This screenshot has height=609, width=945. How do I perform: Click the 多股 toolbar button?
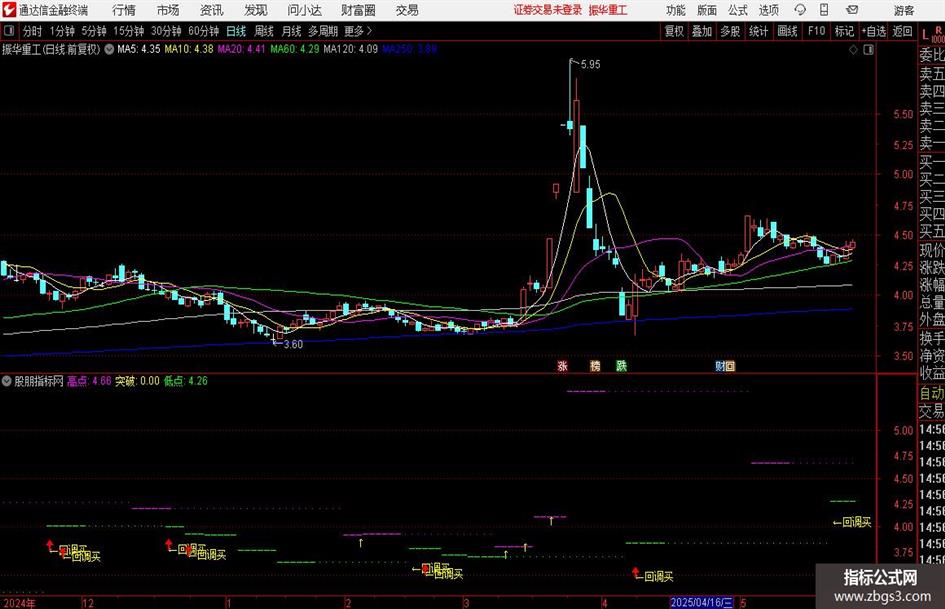pos(730,31)
